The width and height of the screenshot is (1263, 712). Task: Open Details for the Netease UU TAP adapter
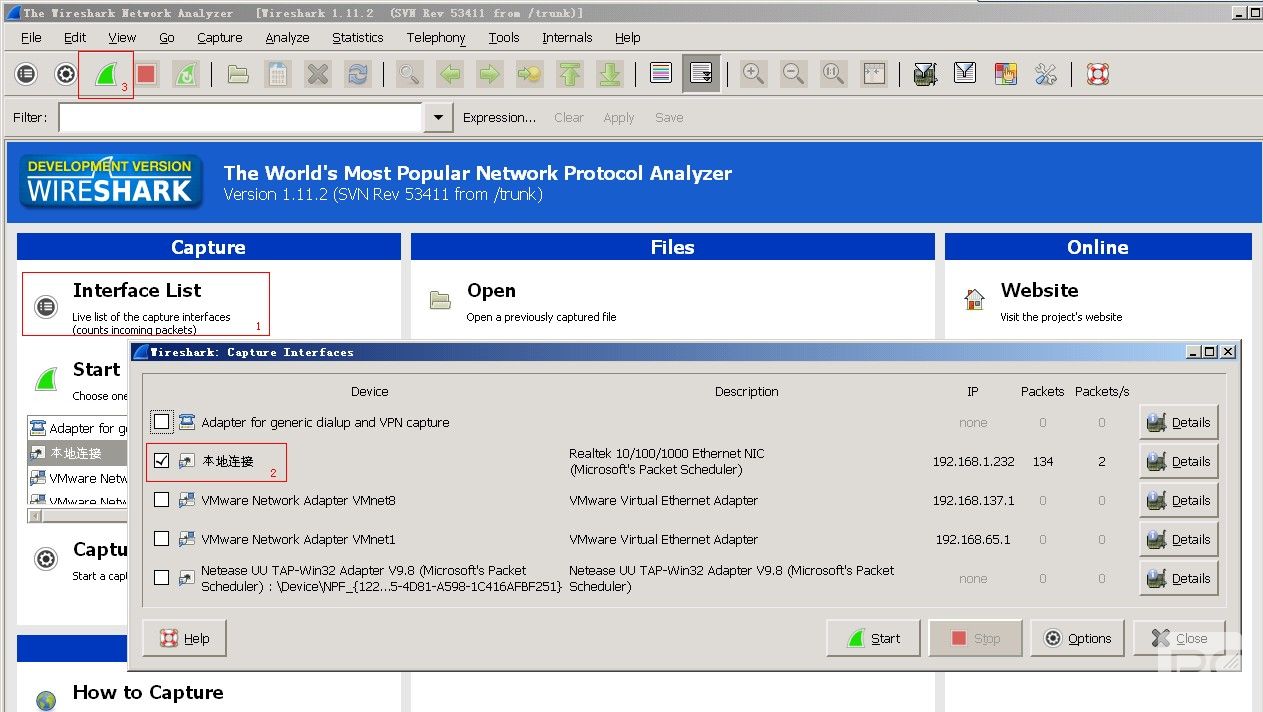coord(1179,578)
